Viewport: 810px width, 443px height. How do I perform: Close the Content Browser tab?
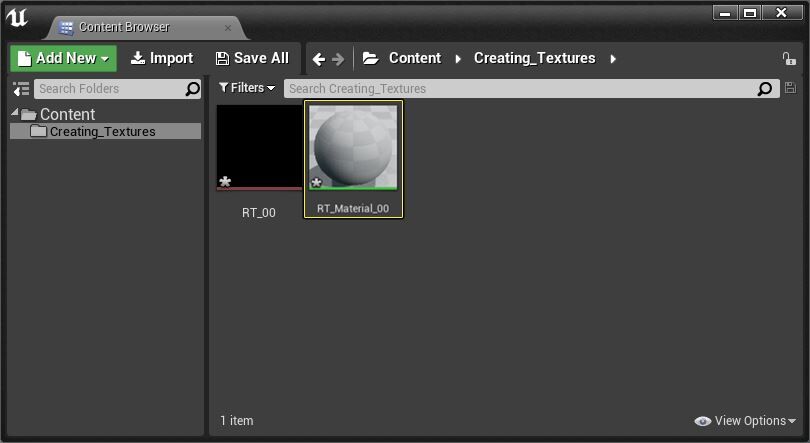pyautogui.click(x=228, y=28)
